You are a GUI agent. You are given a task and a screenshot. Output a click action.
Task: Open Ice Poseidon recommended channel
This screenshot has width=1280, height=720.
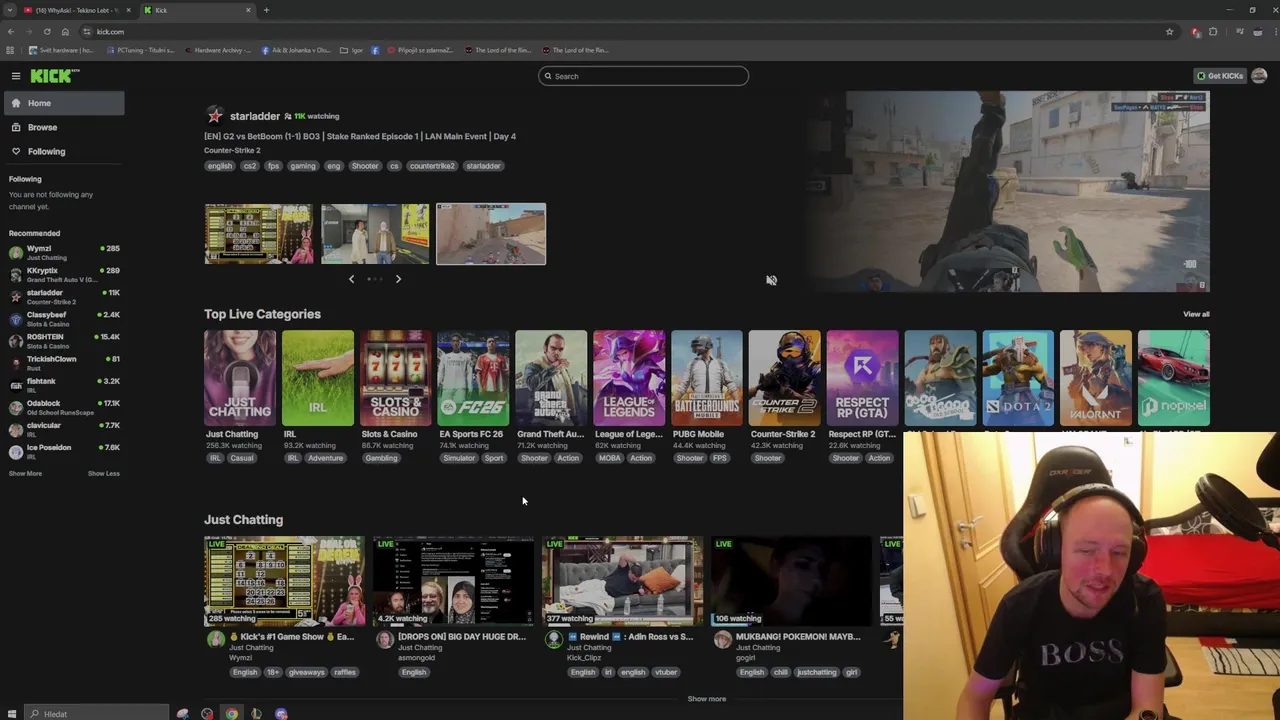(x=64, y=451)
